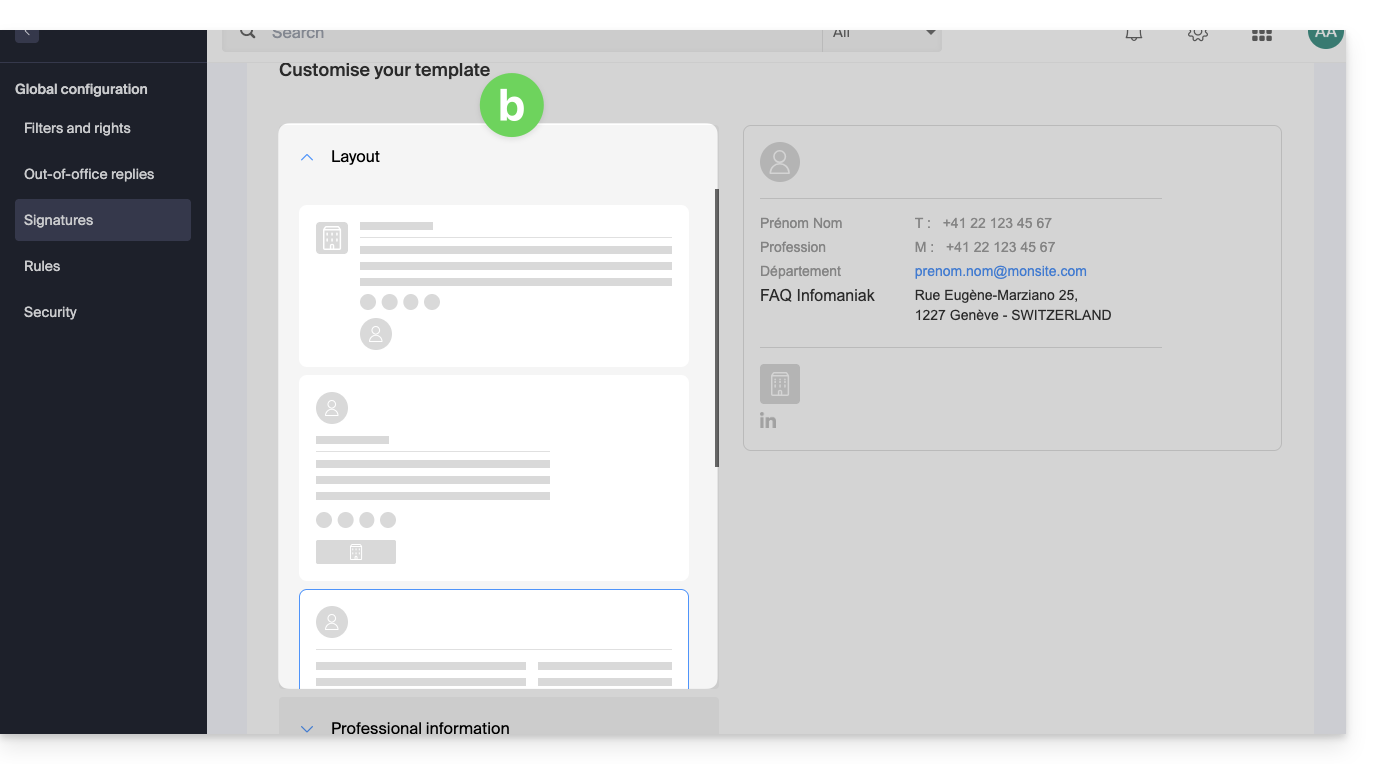Open Filters and rights settings

[x=77, y=128]
